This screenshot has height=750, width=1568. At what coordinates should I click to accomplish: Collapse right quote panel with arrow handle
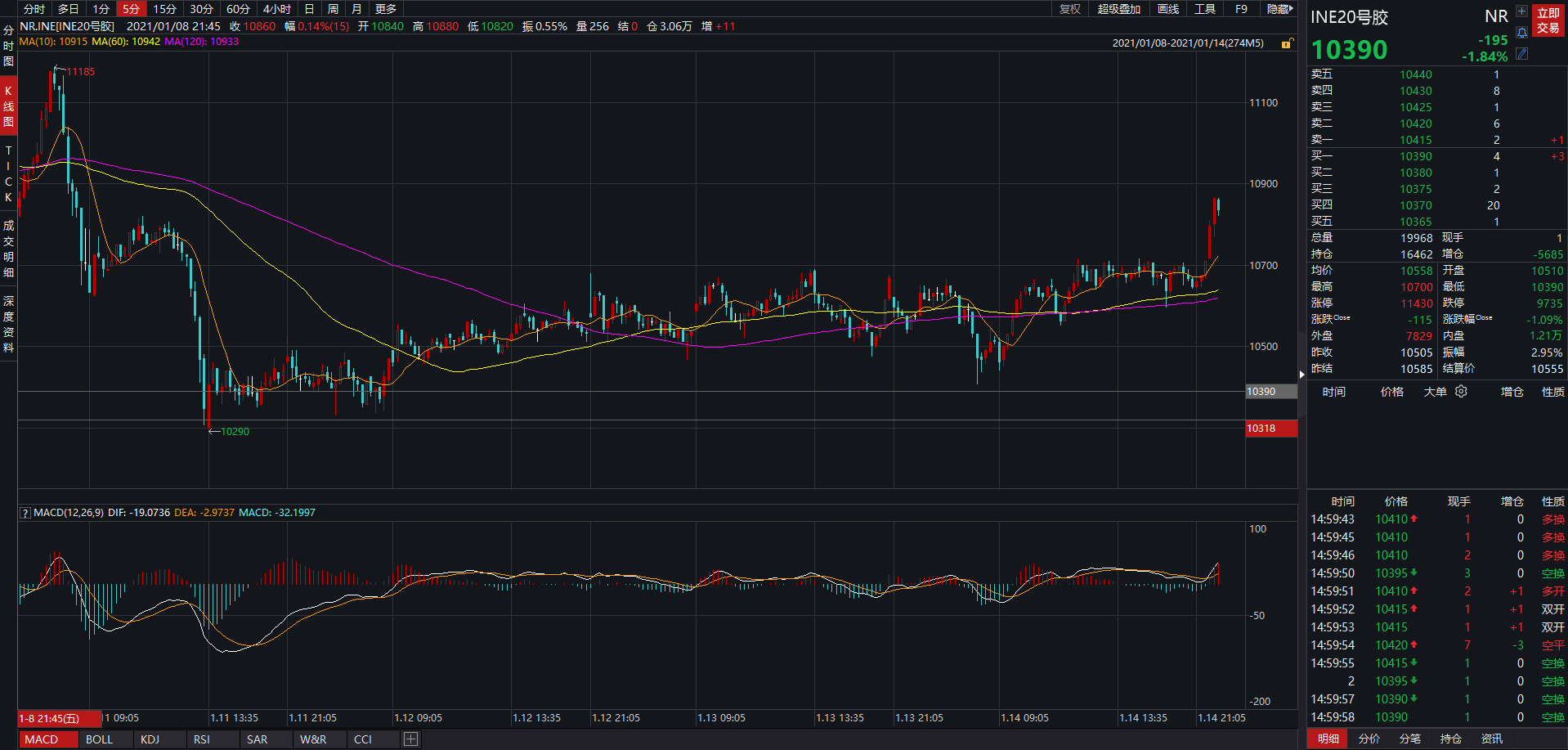1301,375
